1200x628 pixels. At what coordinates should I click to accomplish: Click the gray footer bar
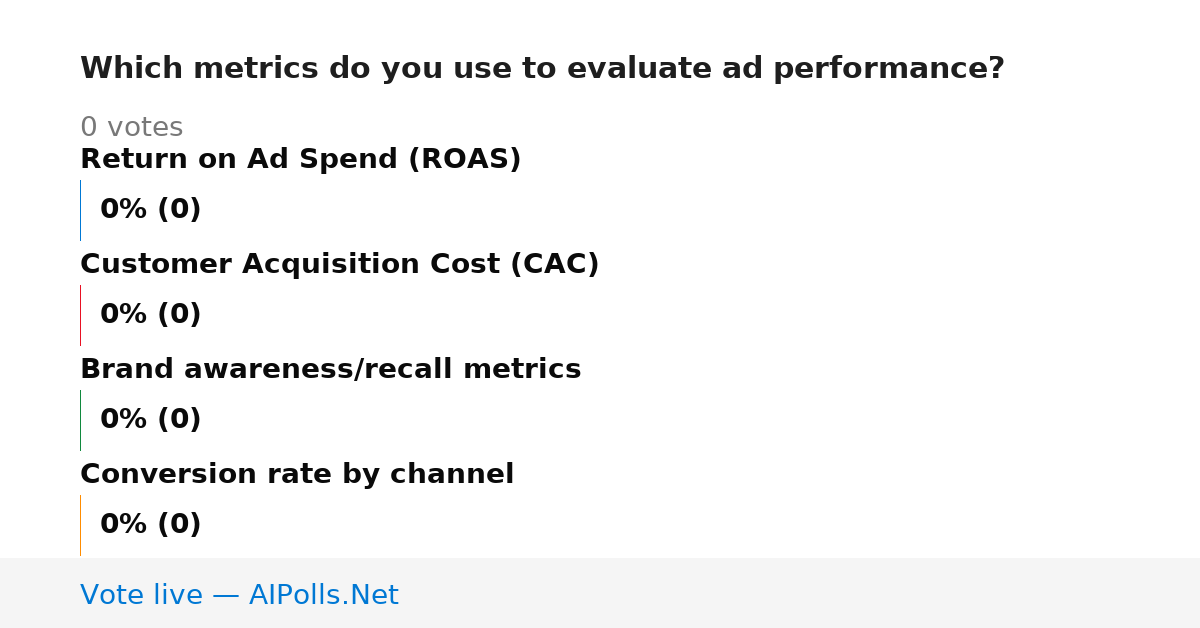pyautogui.click(x=600, y=593)
